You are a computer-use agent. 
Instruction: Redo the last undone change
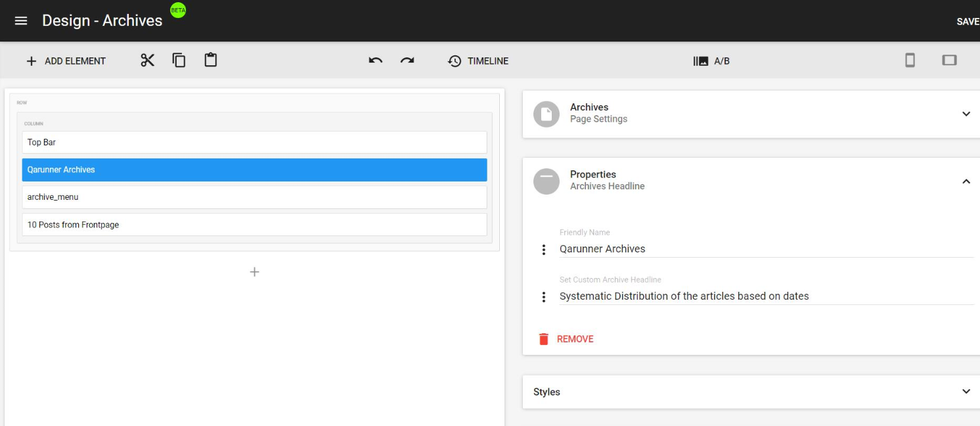(407, 60)
